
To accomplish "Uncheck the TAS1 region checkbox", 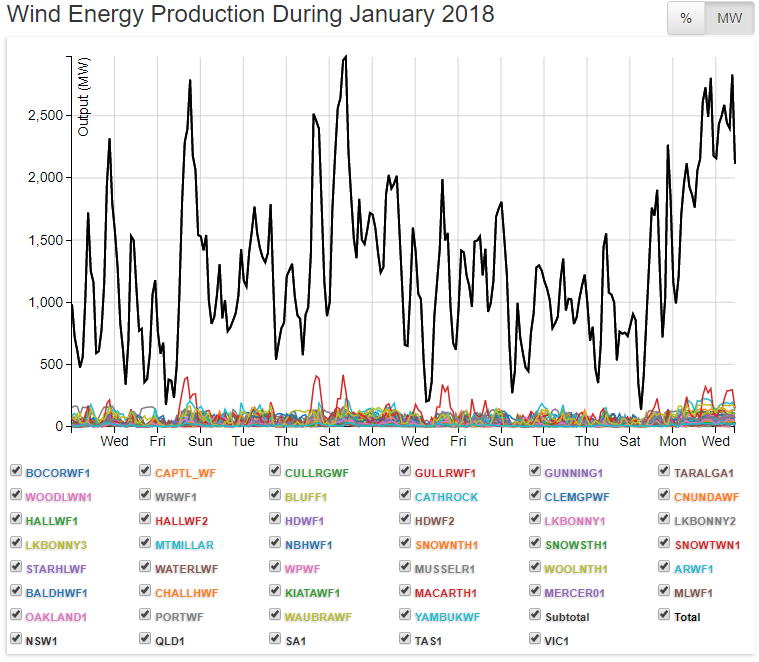I will pos(405,640).
